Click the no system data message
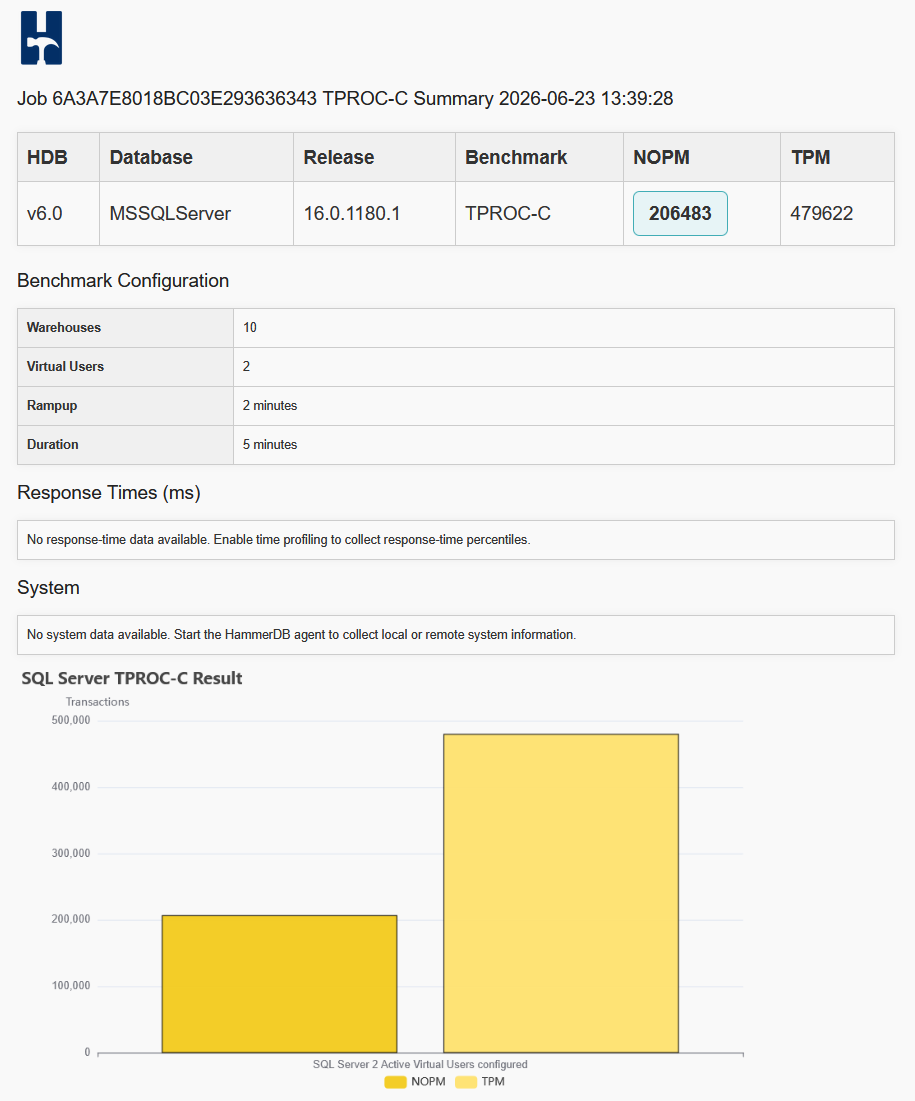Image resolution: width=915 pixels, height=1101 pixels. (x=301, y=635)
